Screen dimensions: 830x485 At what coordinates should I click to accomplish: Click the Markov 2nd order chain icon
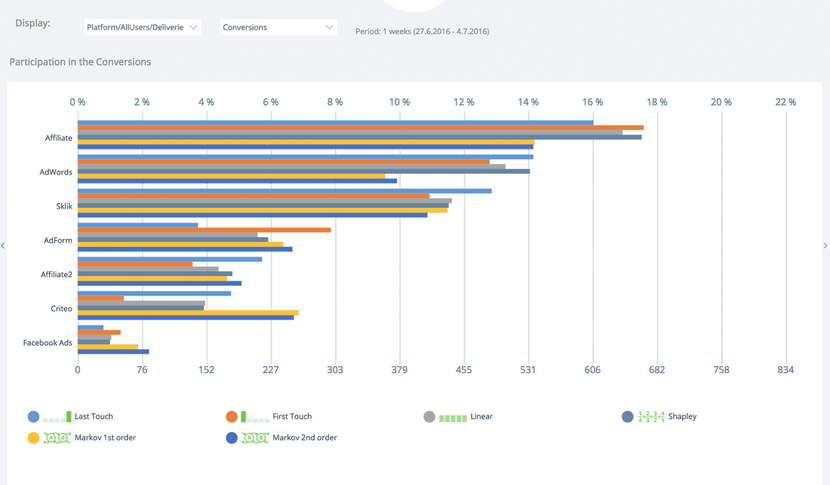click(255, 438)
